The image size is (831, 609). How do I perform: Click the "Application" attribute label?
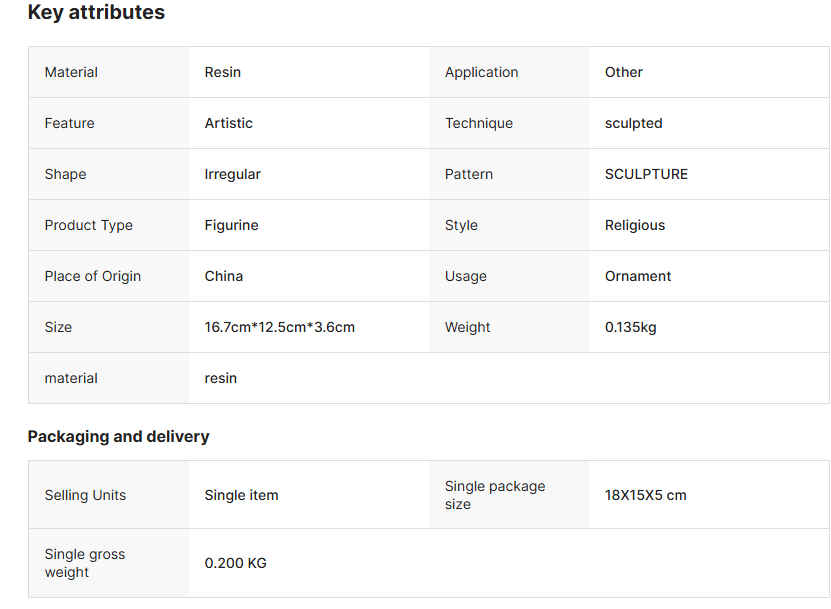pyautogui.click(x=481, y=72)
